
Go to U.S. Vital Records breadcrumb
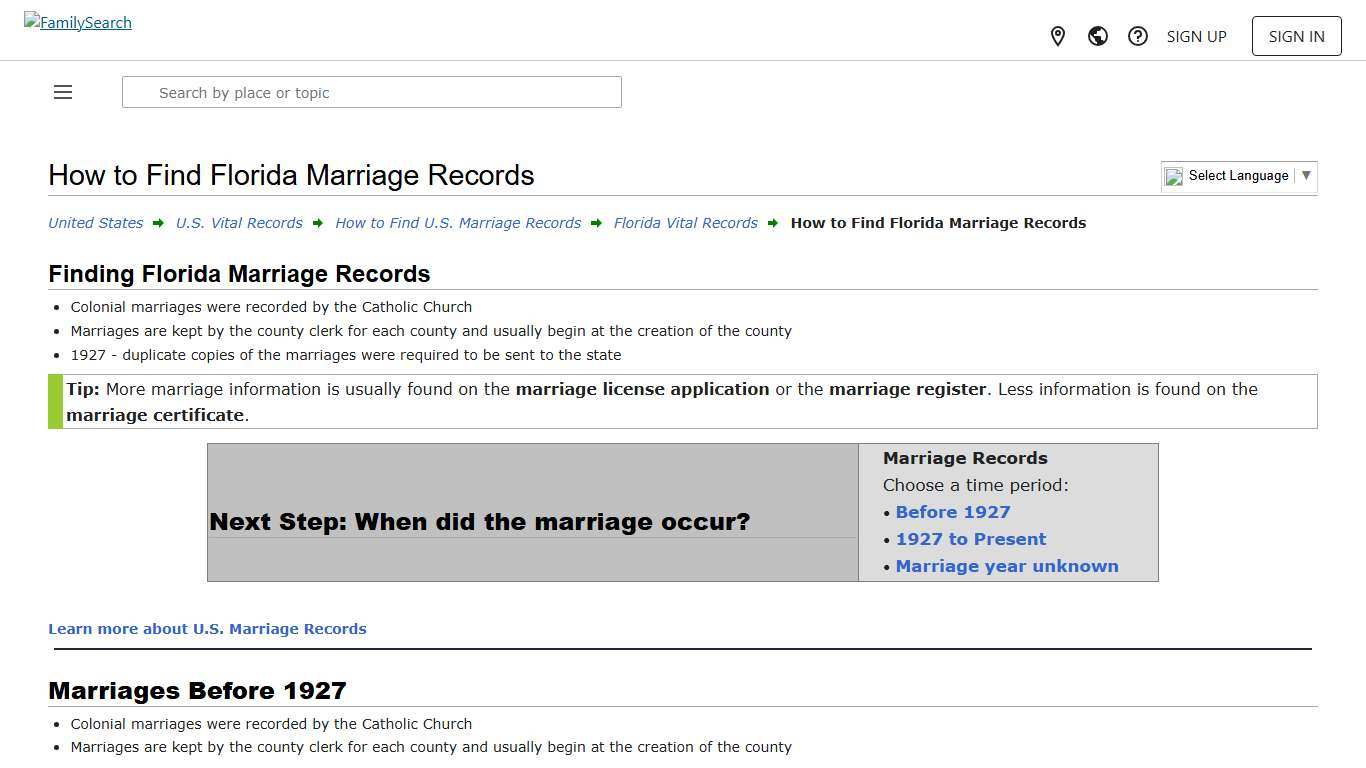239,223
